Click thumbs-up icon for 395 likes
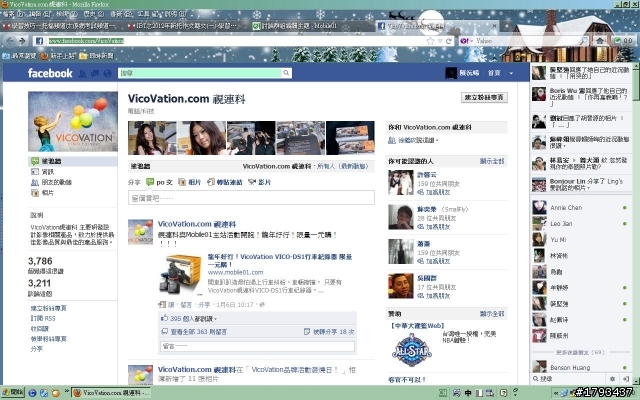Screen dimensions: 640x400 [x=164, y=318]
